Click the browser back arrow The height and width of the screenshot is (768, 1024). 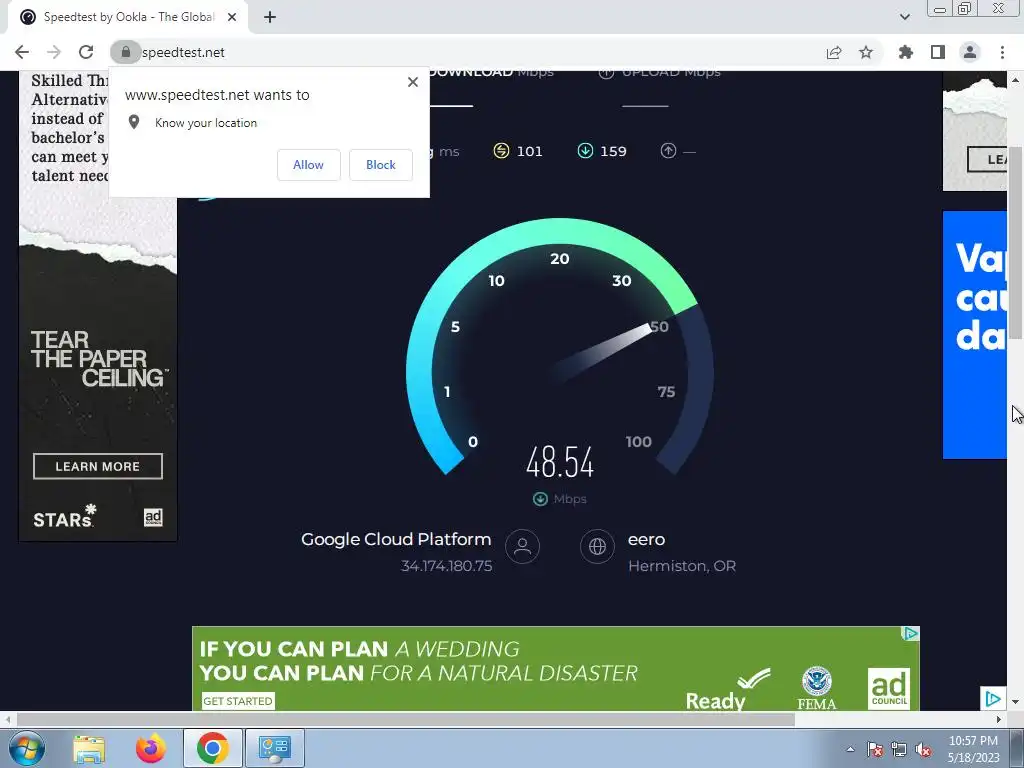point(22,52)
